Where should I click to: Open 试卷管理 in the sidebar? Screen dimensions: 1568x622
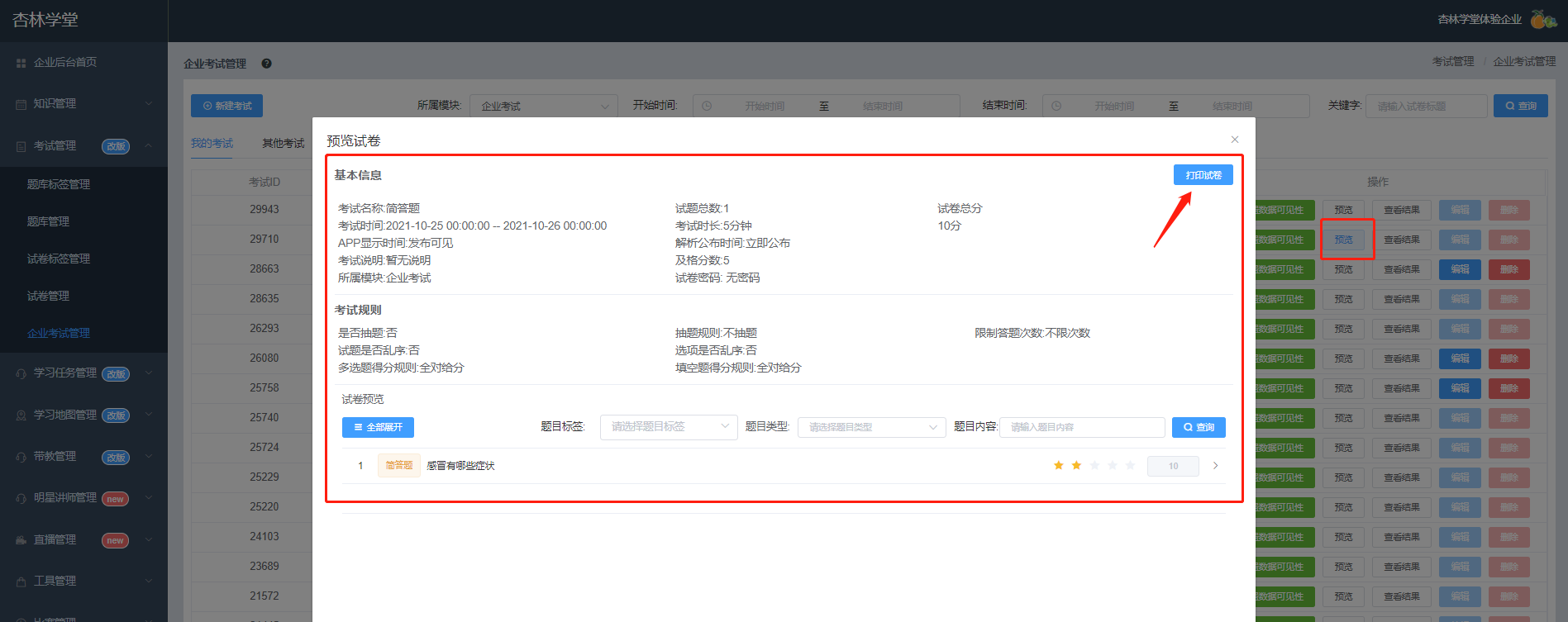coord(48,296)
